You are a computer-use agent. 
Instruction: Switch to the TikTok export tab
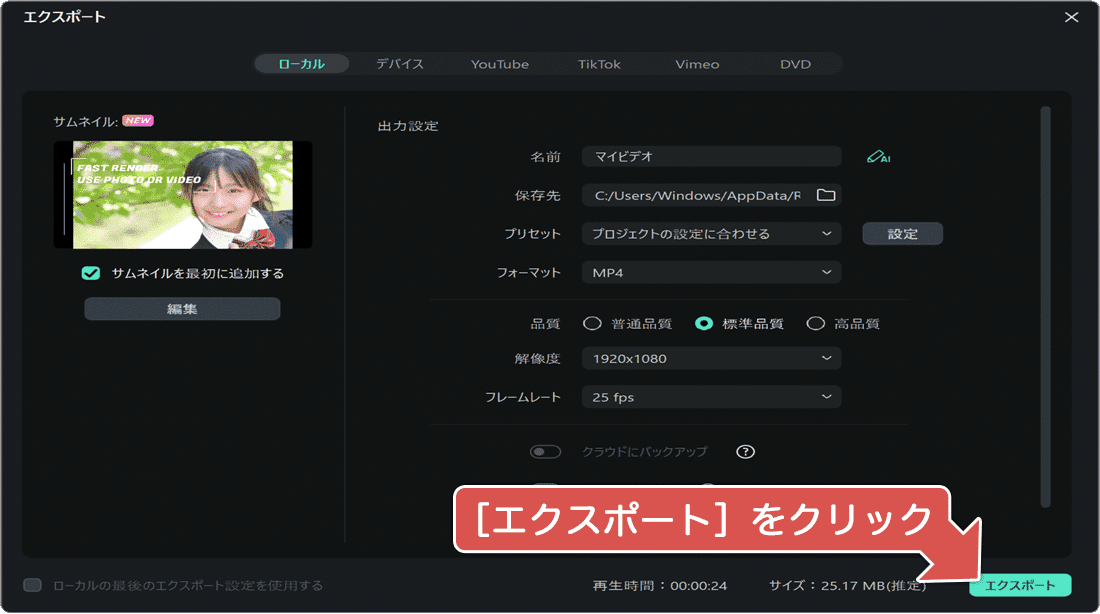click(x=599, y=63)
